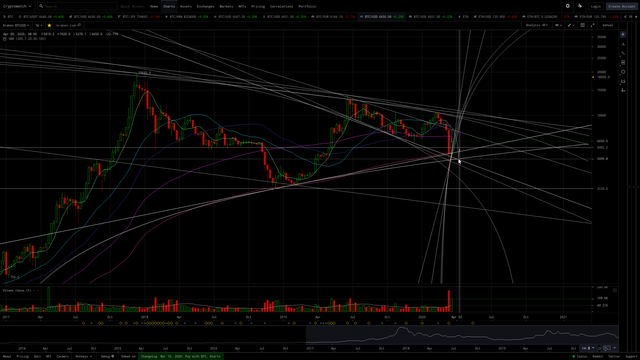This screenshot has width=640, height=360.
Task: Toggle the favorite star for this market
Action: (x=49, y=25)
